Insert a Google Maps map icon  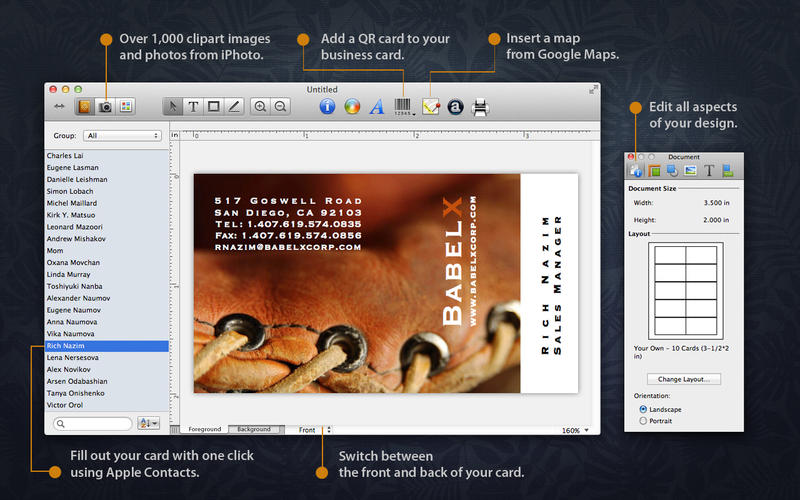pos(431,106)
